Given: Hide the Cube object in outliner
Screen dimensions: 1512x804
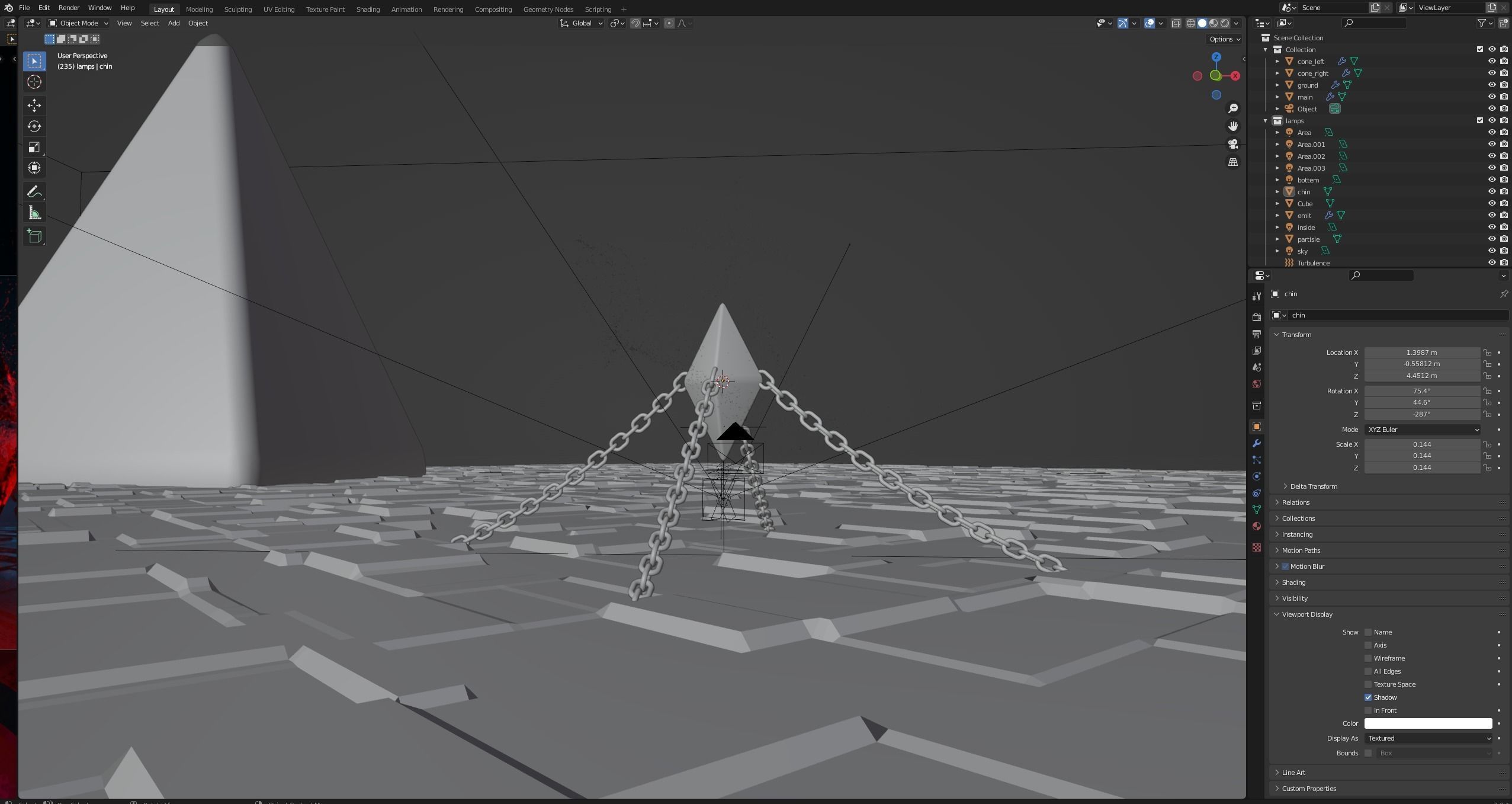Looking at the screenshot, I should pos(1492,203).
